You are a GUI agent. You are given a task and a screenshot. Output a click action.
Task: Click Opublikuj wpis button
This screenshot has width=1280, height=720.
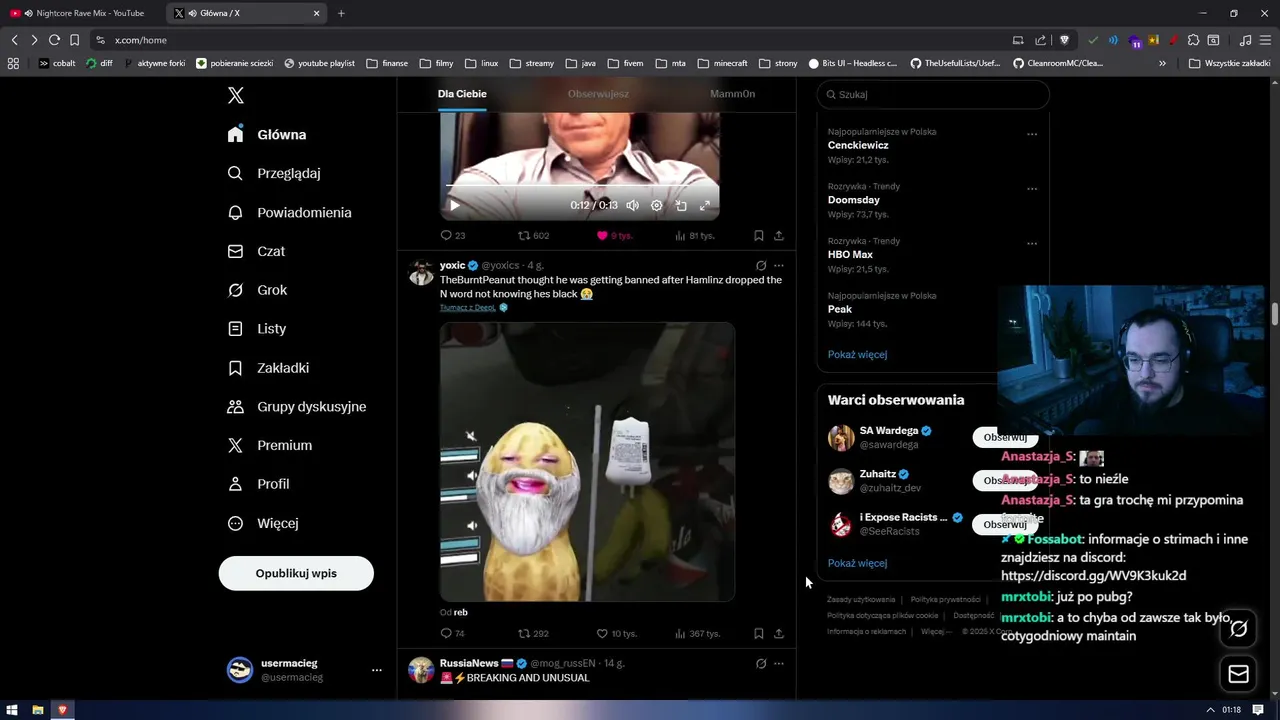point(296,573)
